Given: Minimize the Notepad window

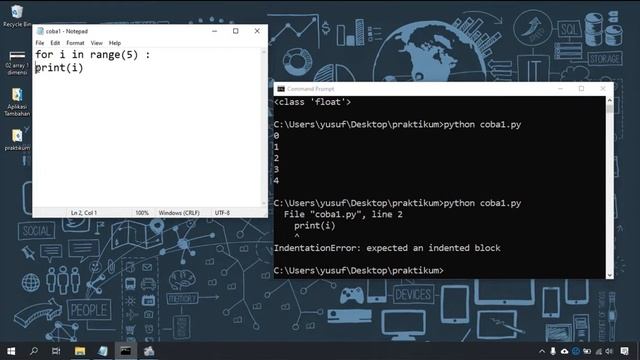Looking at the screenshot, I should point(214,31).
